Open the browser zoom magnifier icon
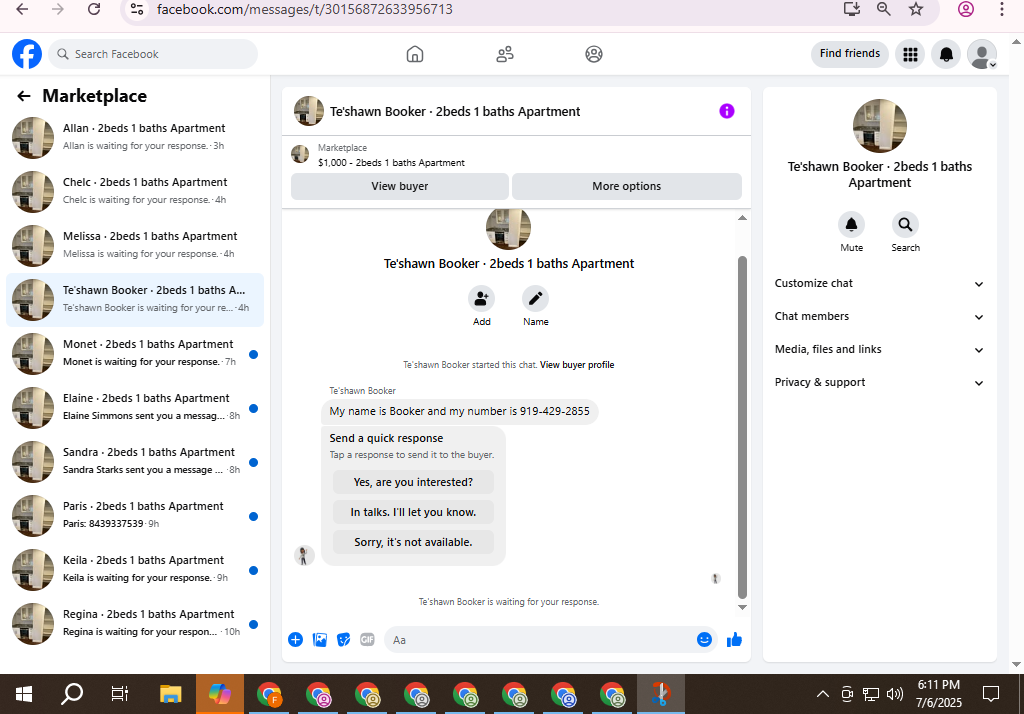 (x=884, y=9)
